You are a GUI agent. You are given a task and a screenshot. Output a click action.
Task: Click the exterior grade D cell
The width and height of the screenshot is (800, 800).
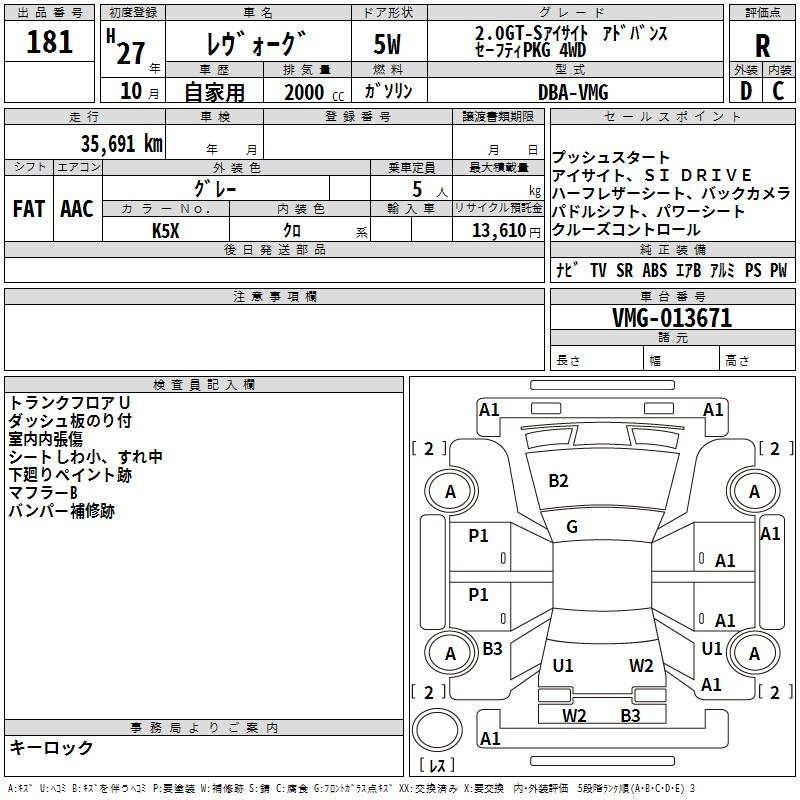[745, 91]
